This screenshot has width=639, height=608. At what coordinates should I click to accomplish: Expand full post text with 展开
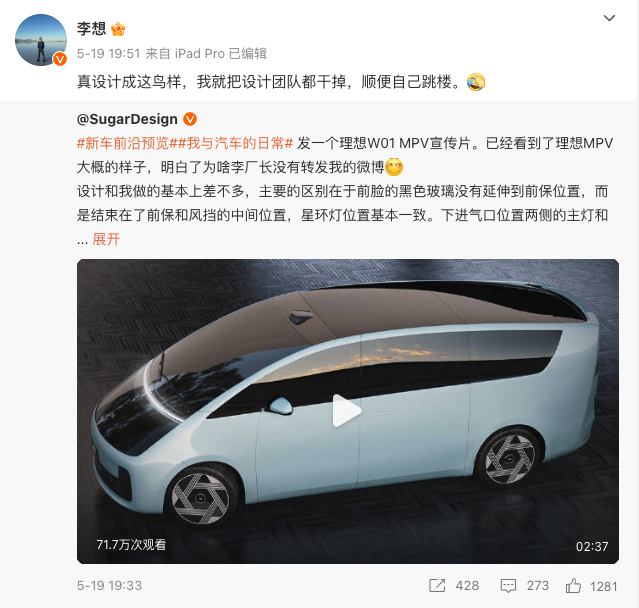point(106,239)
